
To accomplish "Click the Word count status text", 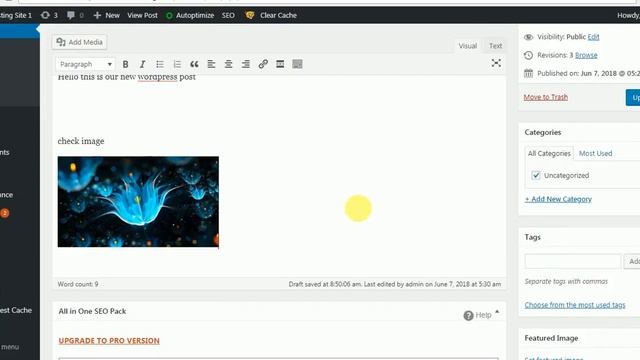I will 78,284.
